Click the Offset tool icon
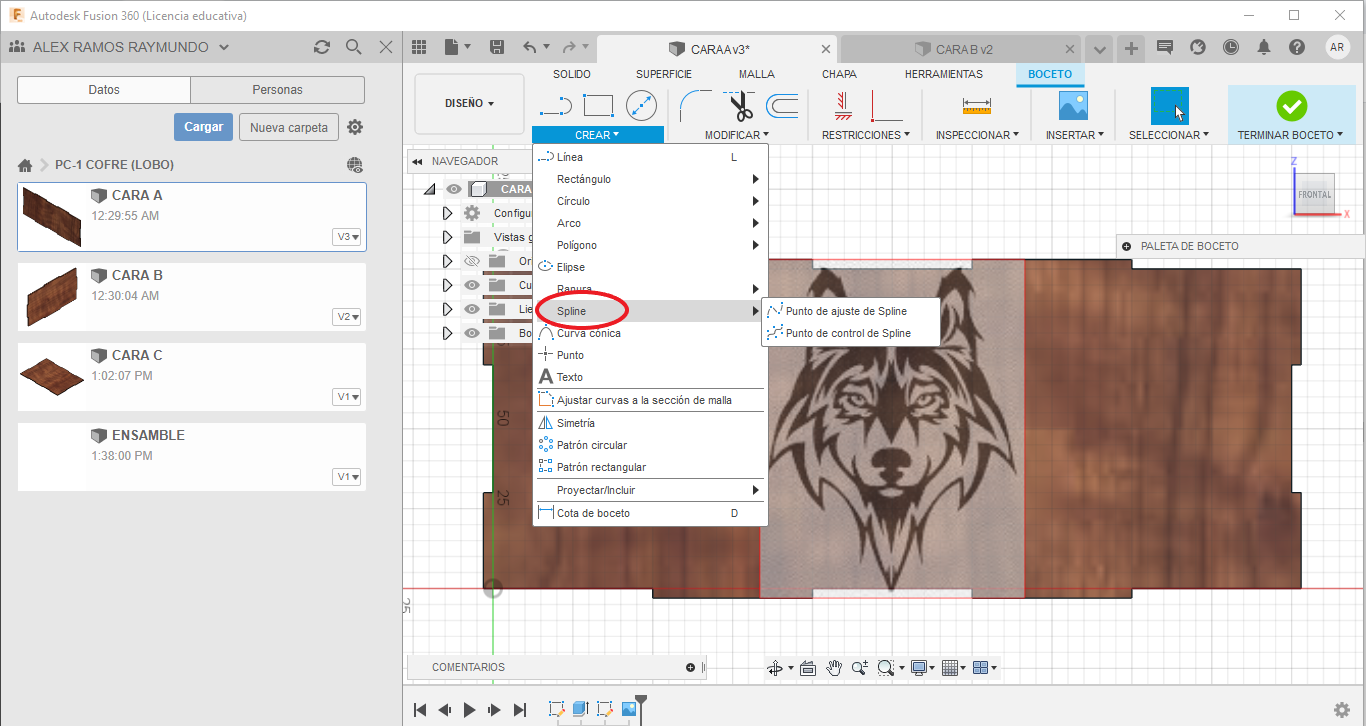Viewport: 1366px width, 726px height. click(782, 106)
